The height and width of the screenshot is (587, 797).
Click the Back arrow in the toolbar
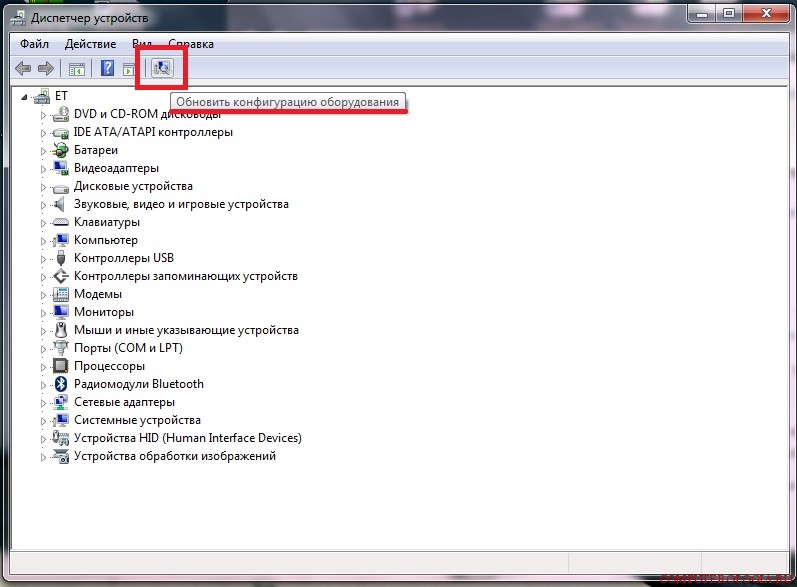pos(23,68)
